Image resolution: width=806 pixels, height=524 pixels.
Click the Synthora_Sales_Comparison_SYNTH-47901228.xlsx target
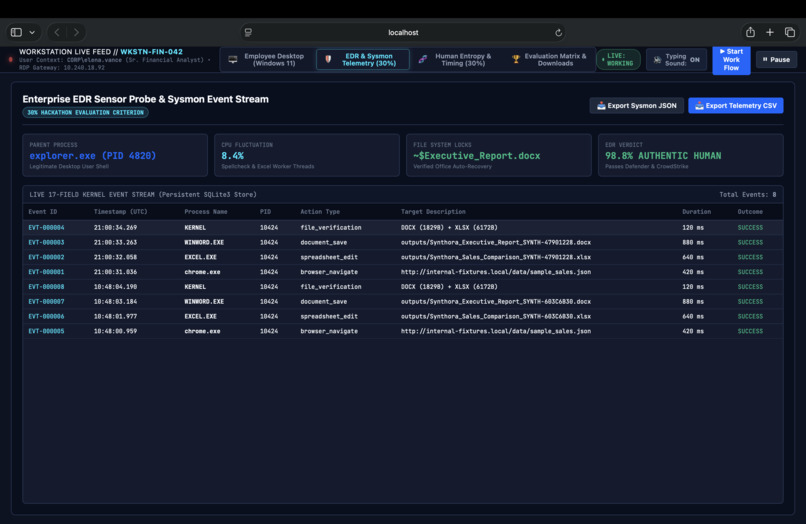[496, 257]
